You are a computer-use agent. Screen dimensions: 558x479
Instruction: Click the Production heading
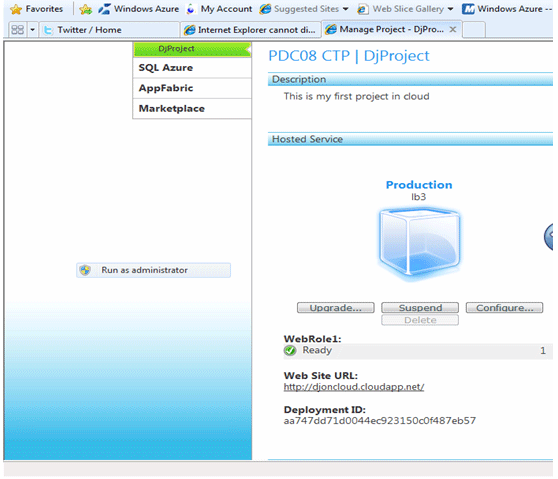tap(419, 185)
